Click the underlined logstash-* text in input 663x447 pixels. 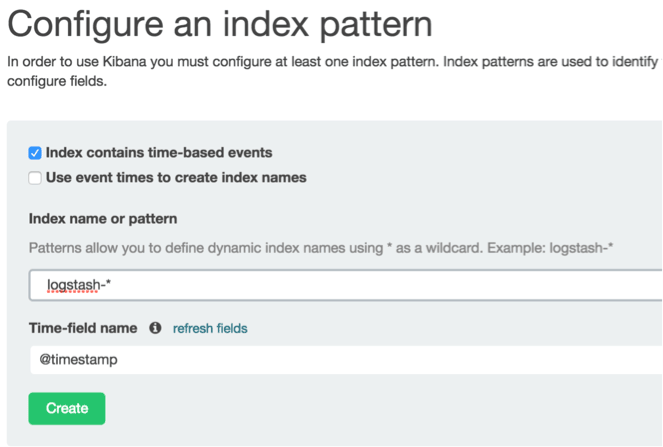pos(79,285)
